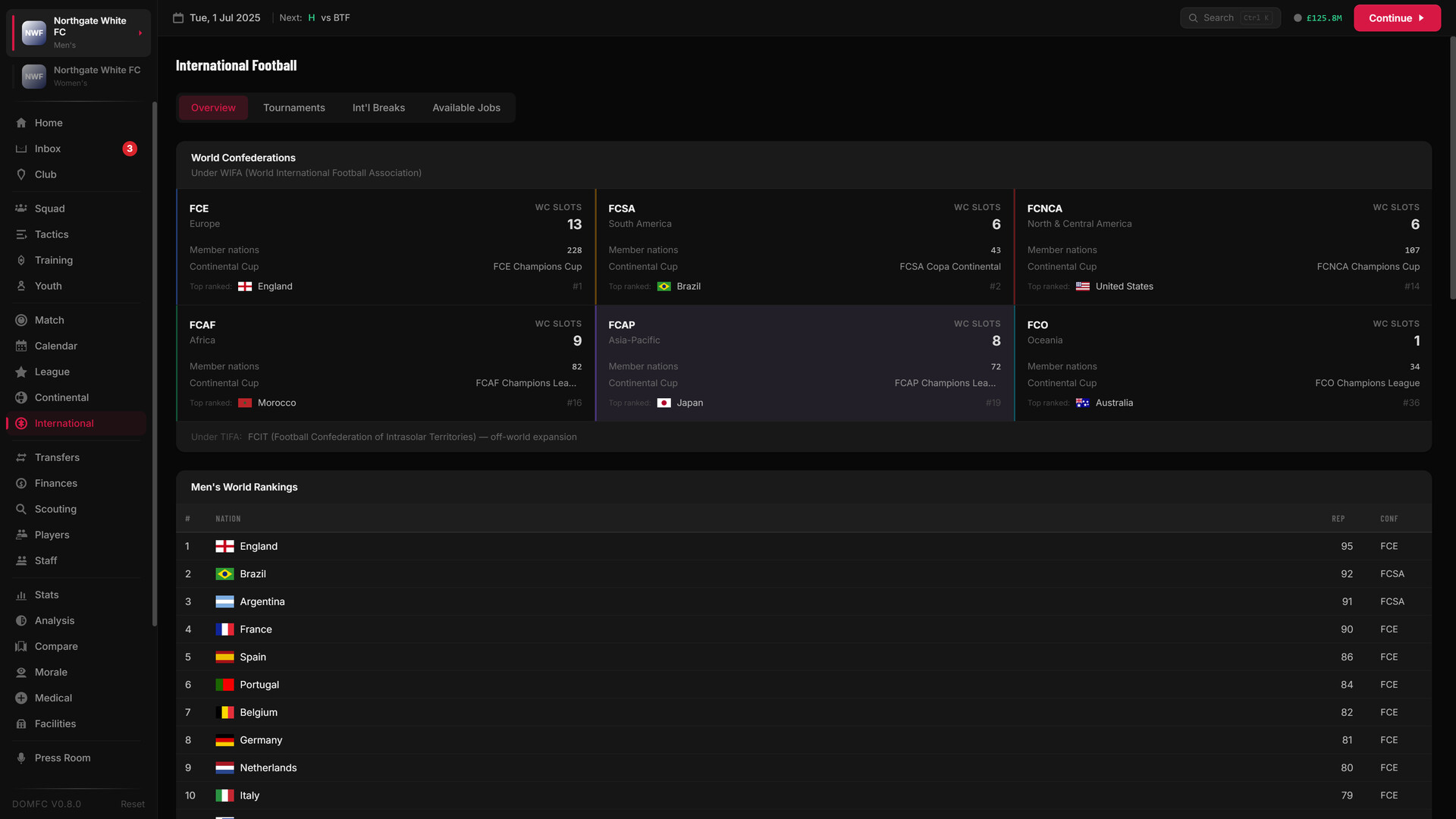Image resolution: width=1456 pixels, height=819 pixels.
Task: Open the Stats section
Action: click(x=48, y=595)
